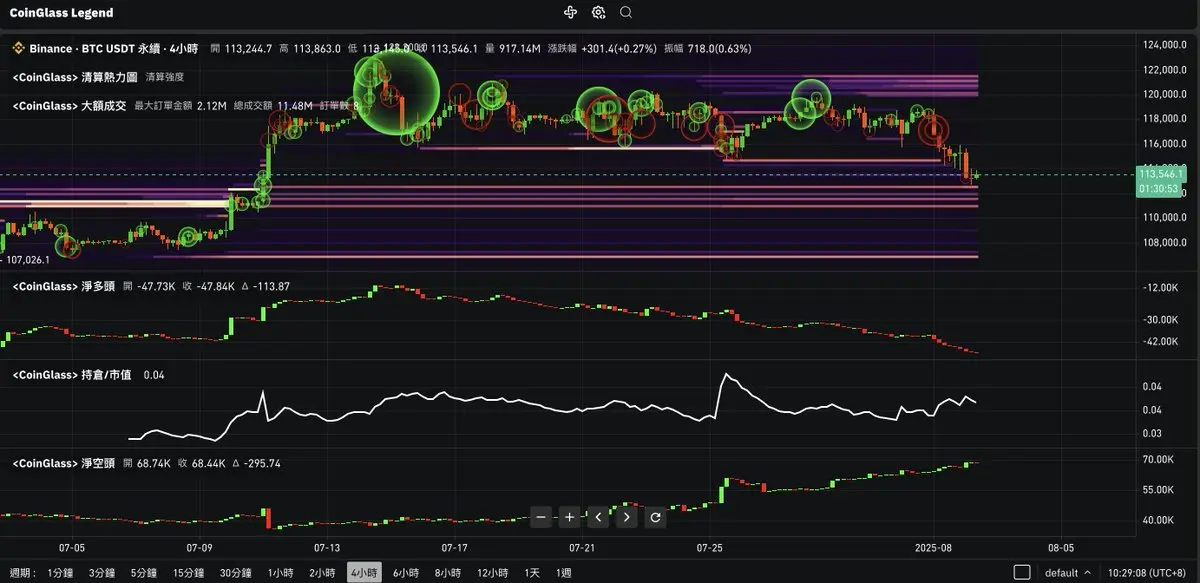Click the 07-13 date axis label
The image size is (1200, 583).
pyautogui.click(x=327, y=548)
